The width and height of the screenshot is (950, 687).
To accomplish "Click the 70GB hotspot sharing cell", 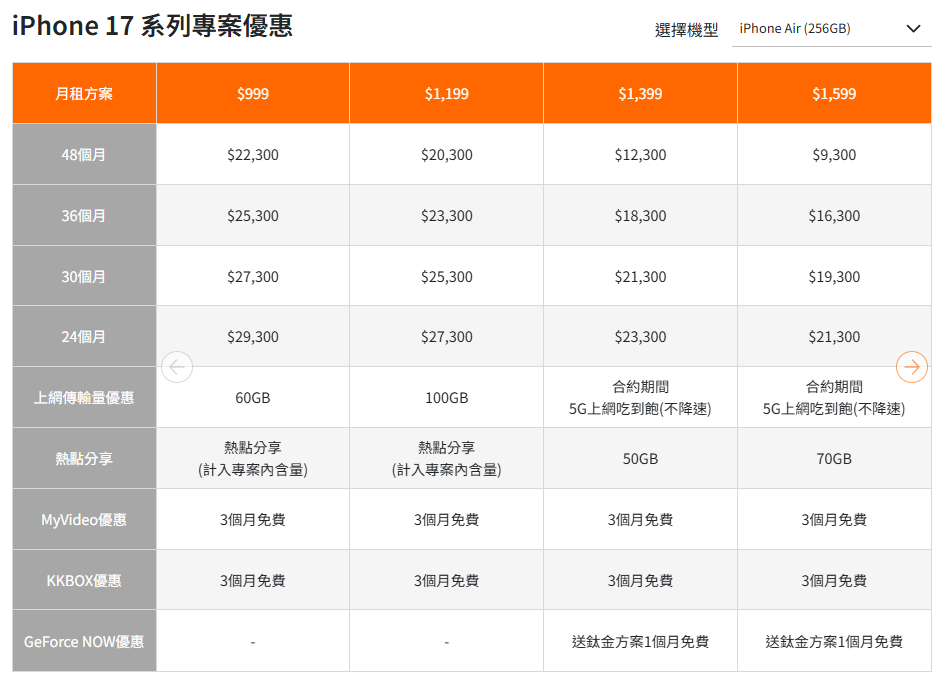I will 834,459.
